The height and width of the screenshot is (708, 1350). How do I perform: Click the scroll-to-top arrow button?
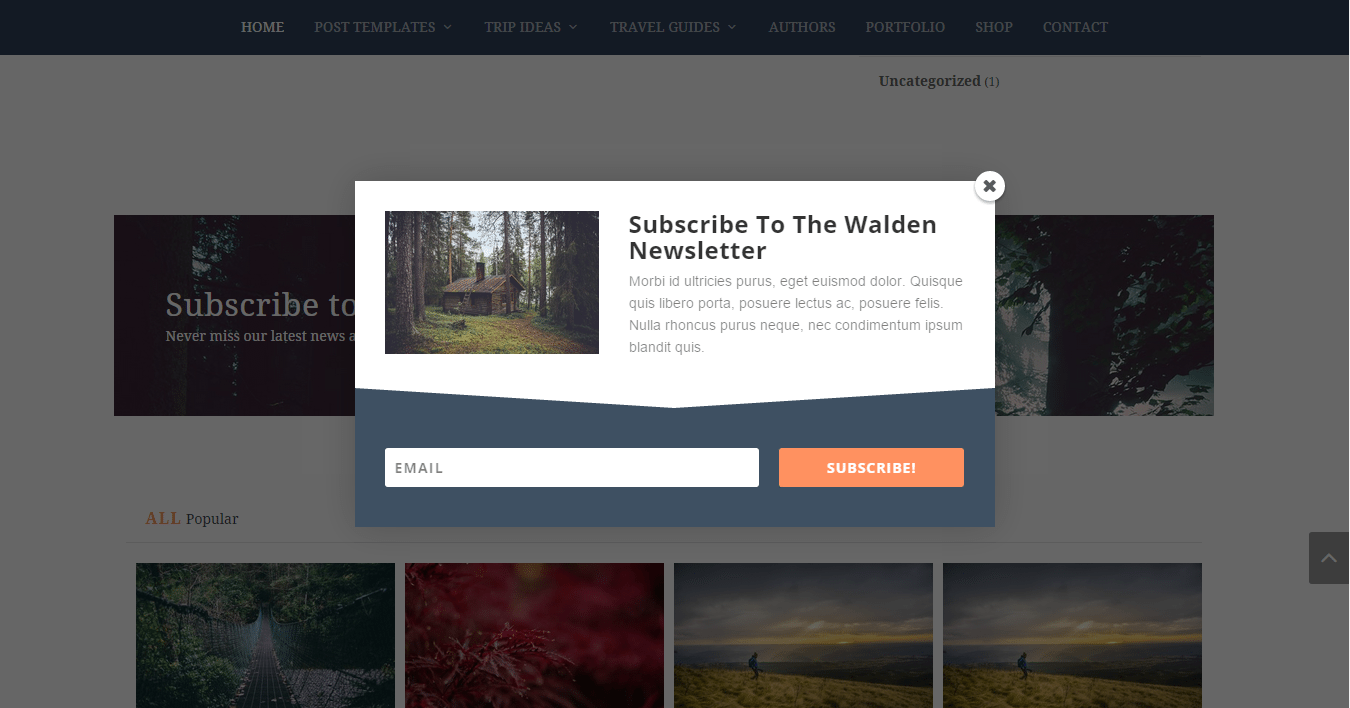tap(1329, 558)
